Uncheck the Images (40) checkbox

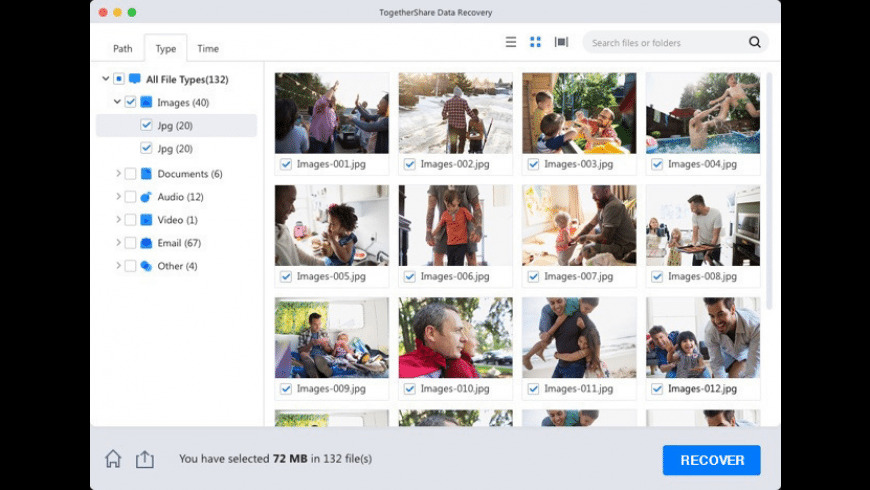(130, 102)
